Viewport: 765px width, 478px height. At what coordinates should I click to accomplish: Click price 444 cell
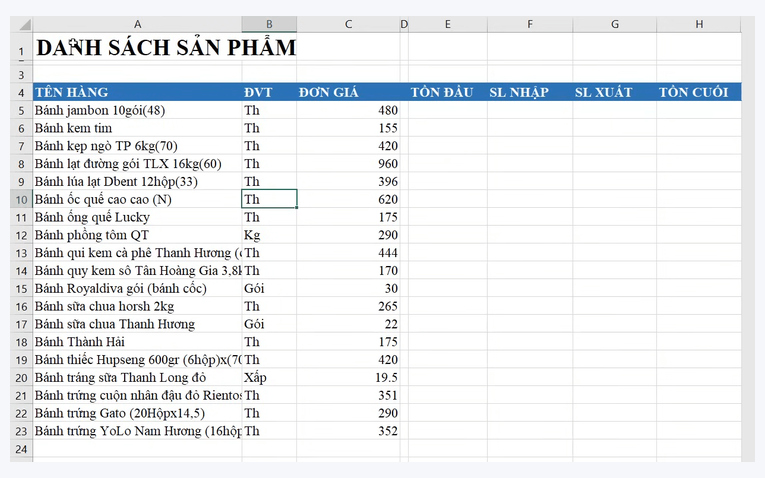pyautogui.click(x=348, y=253)
